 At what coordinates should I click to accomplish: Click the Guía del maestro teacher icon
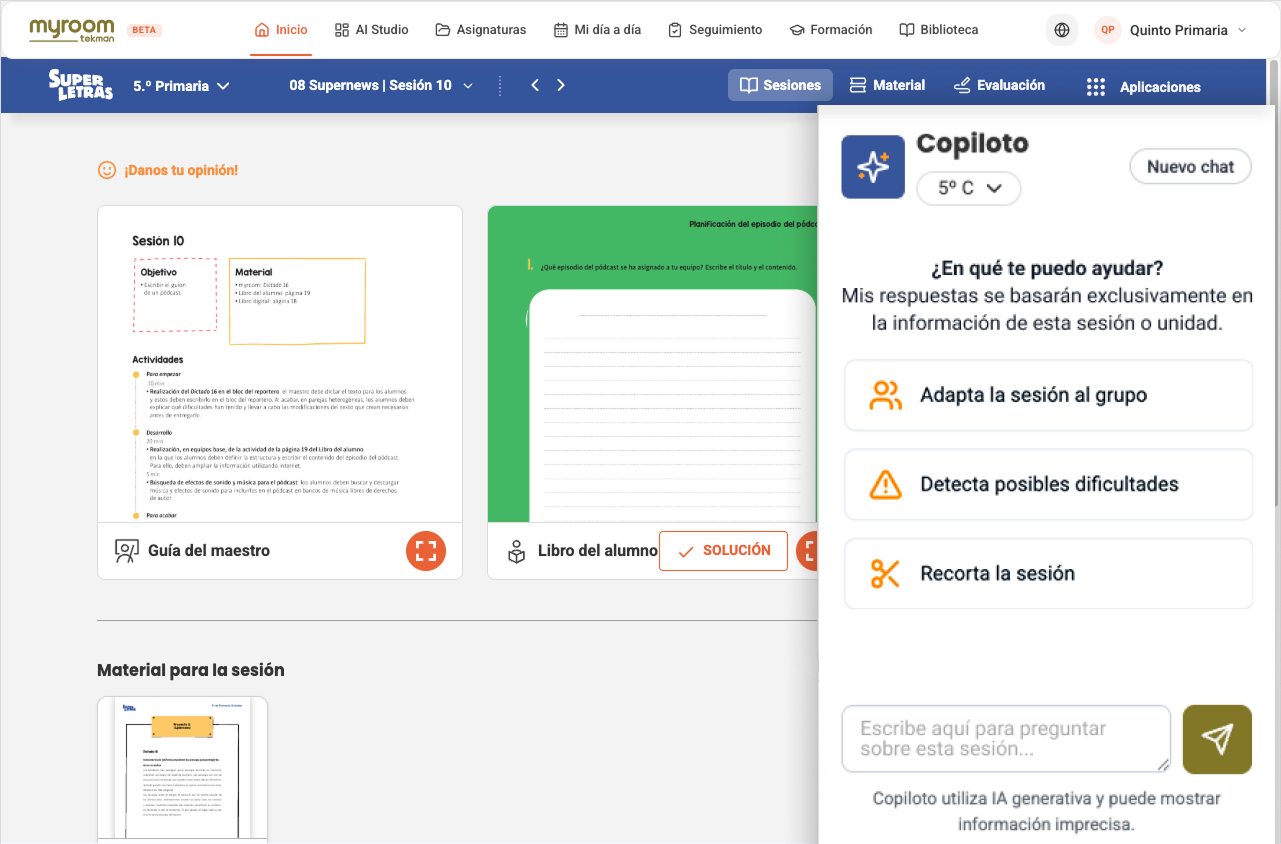coord(126,551)
